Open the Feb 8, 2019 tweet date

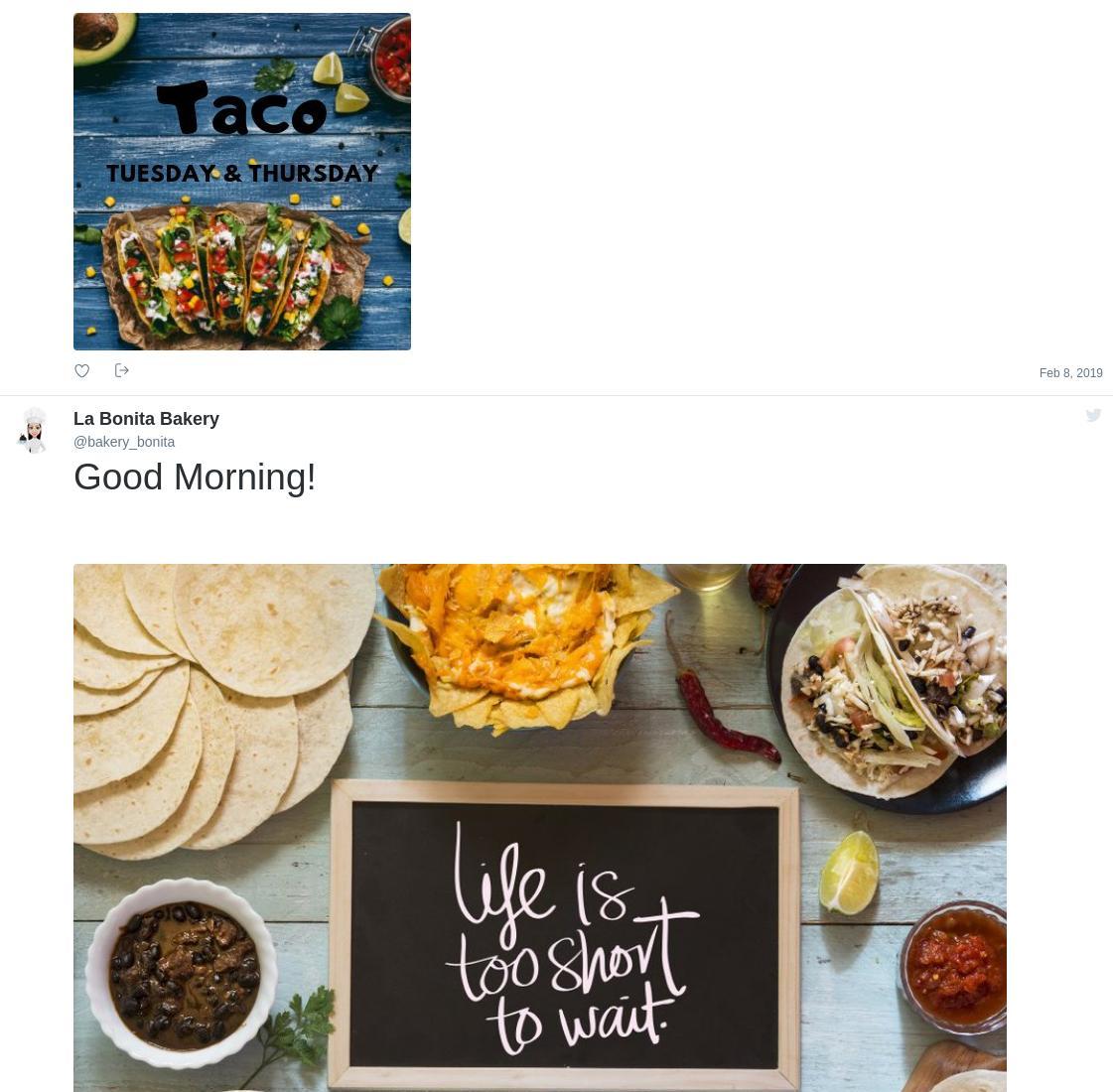click(1070, 373)
